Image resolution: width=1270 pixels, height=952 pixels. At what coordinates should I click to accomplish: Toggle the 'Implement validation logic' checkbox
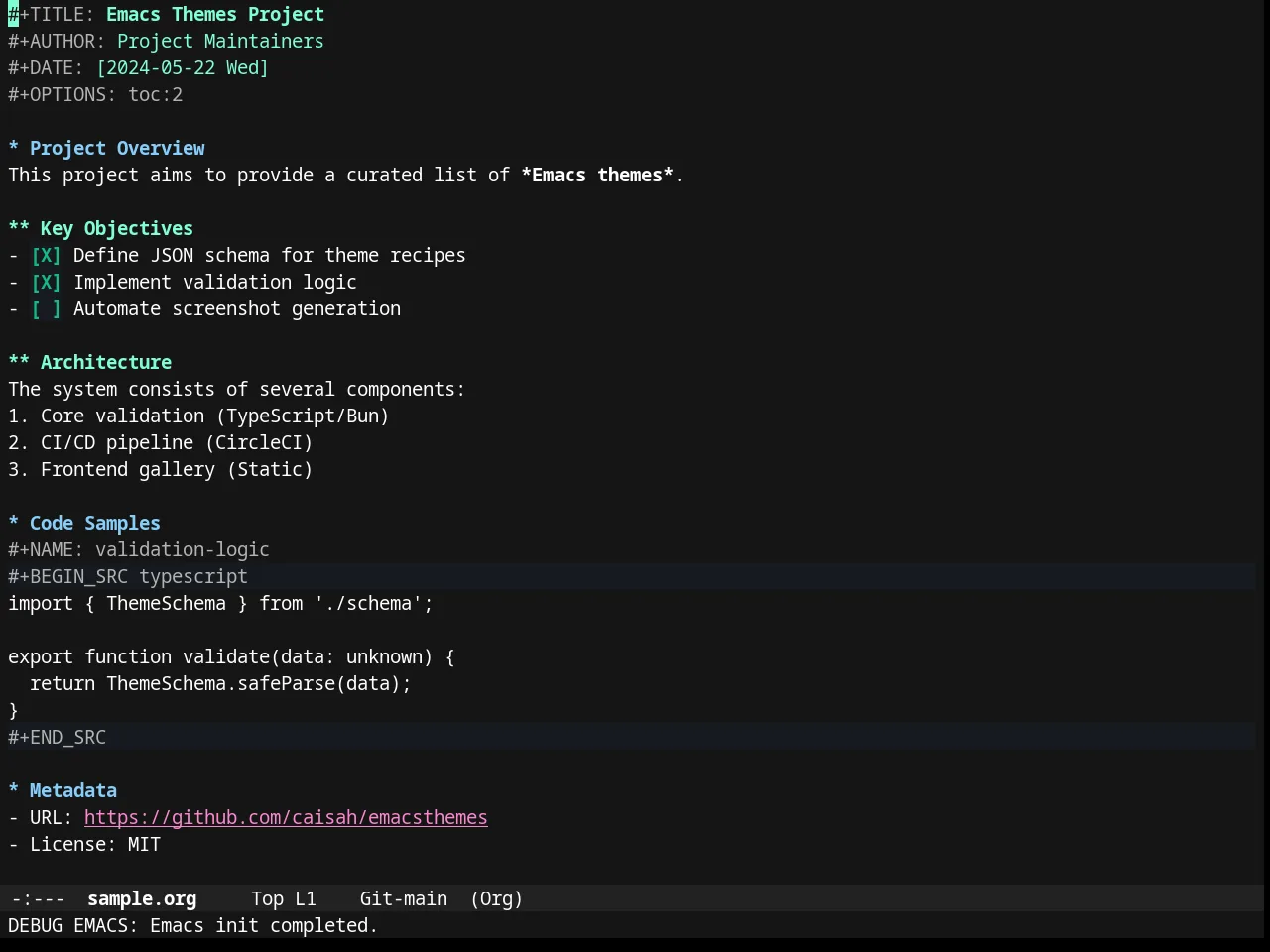tap(46, 282)
